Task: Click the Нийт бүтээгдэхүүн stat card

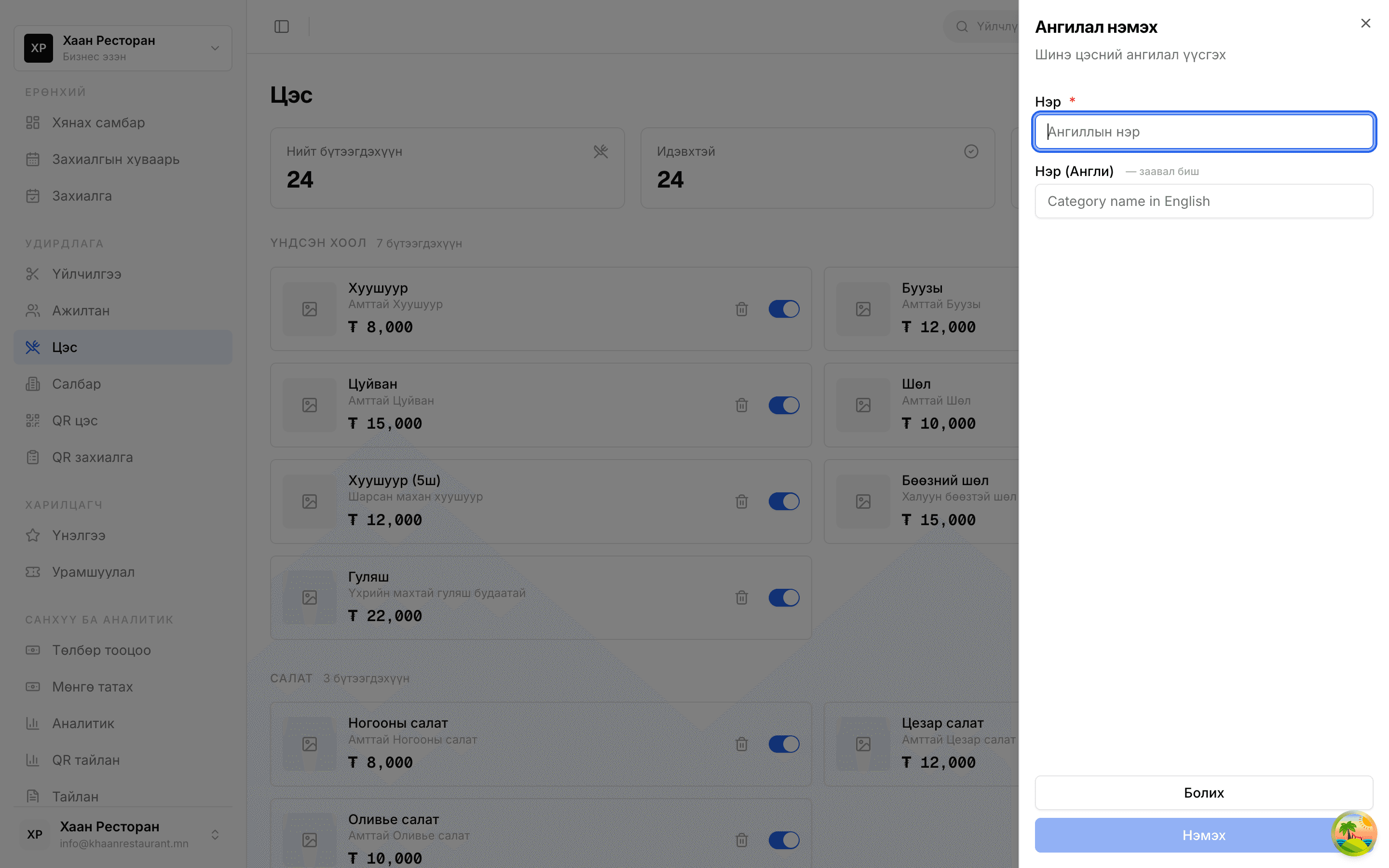Action: coord(447,168)
